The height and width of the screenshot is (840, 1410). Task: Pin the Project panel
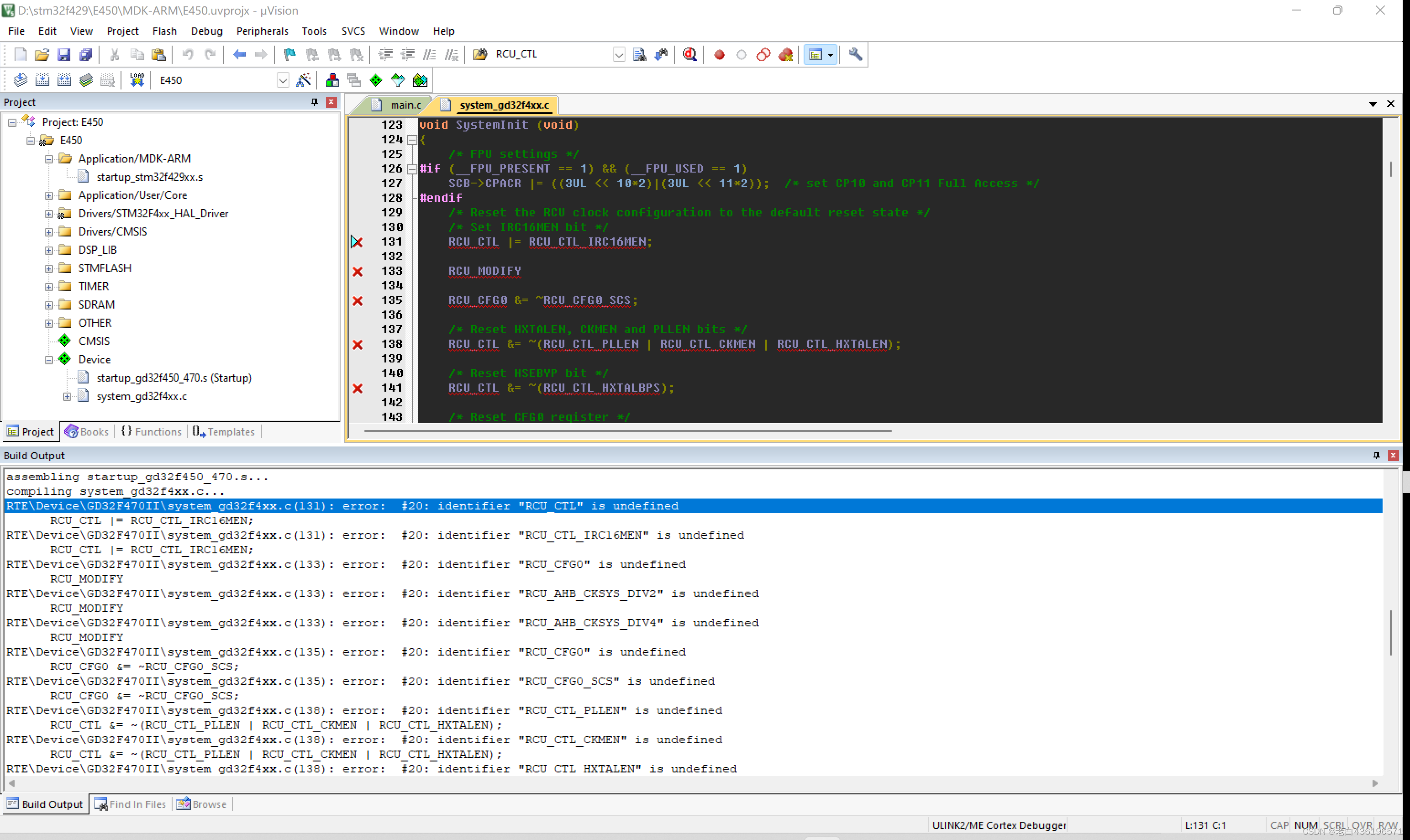(x=315, y=102)
